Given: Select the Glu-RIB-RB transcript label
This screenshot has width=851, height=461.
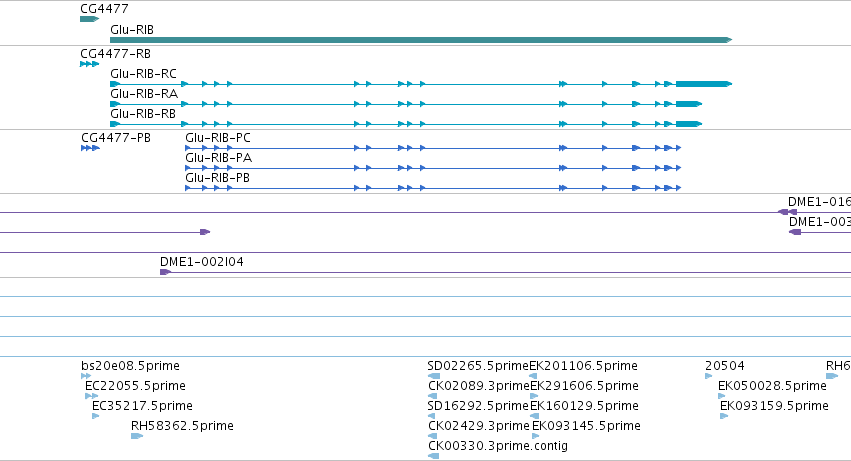Looking at the screenshot, I should coord(143,114).
